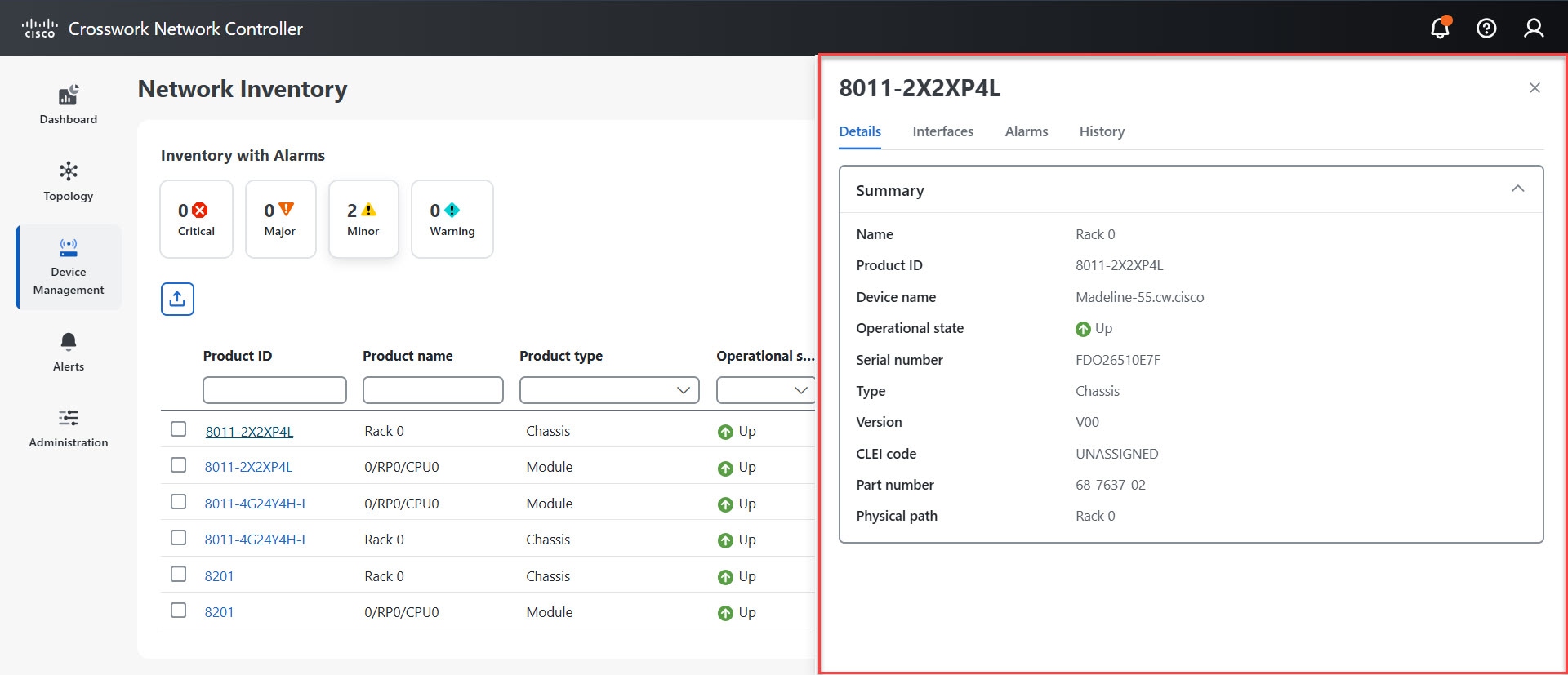This screenshot has width=1568, height=675.
Task: Click serial number FDO26510E7F value
Action: 1118,360
